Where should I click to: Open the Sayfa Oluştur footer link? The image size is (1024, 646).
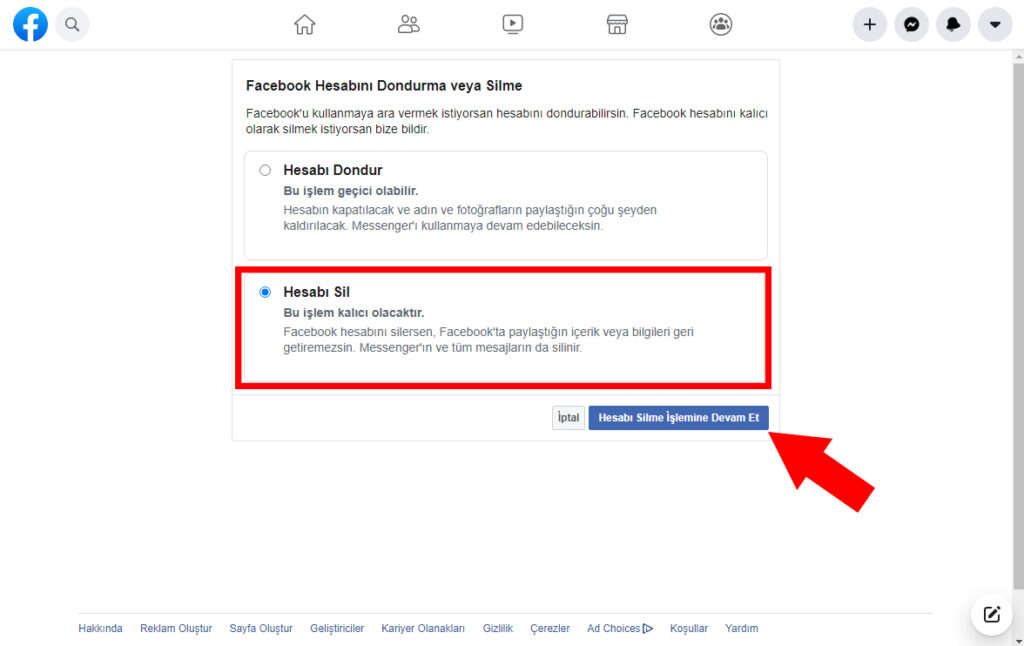click(x=261, y=628)
